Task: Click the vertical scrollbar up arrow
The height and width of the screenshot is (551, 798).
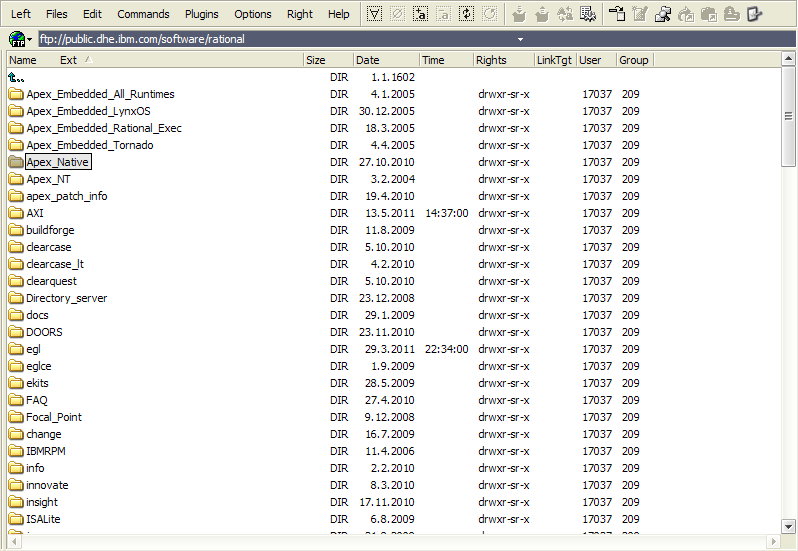Action: point(788,59)
